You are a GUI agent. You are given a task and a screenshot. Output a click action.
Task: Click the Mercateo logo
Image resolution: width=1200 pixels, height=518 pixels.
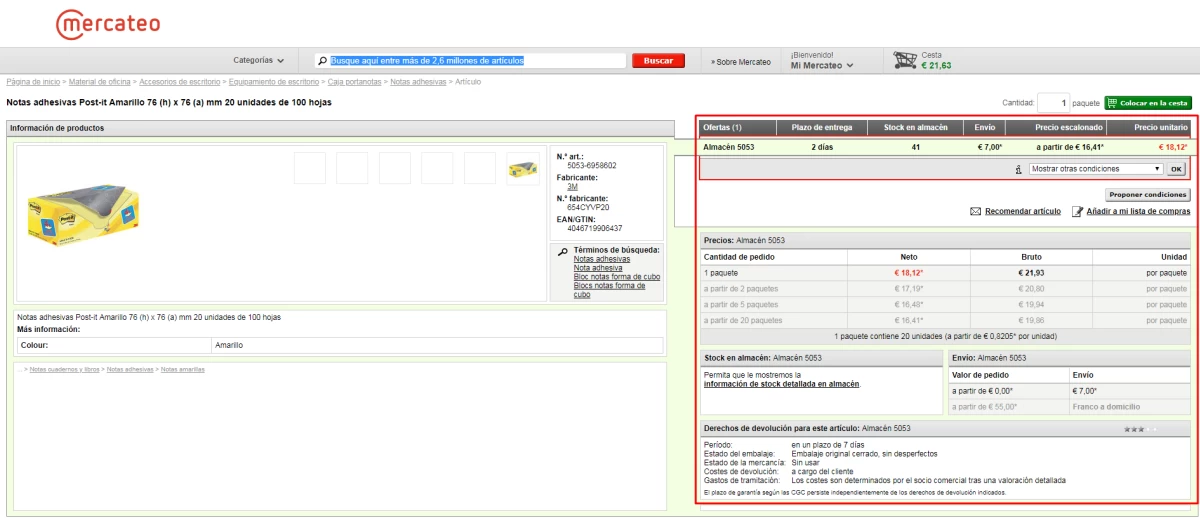click(x=108, y=24)
